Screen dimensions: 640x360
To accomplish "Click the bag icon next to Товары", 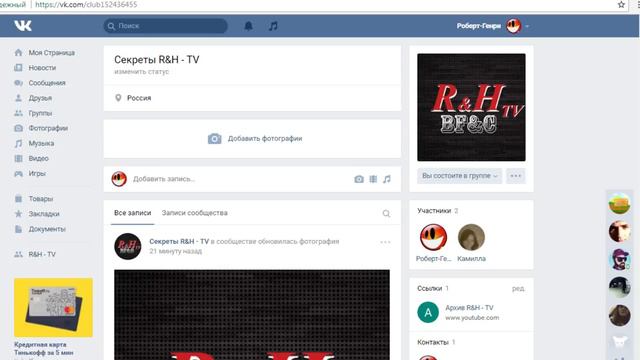I will pyautogui.click(x=18, y=199).
